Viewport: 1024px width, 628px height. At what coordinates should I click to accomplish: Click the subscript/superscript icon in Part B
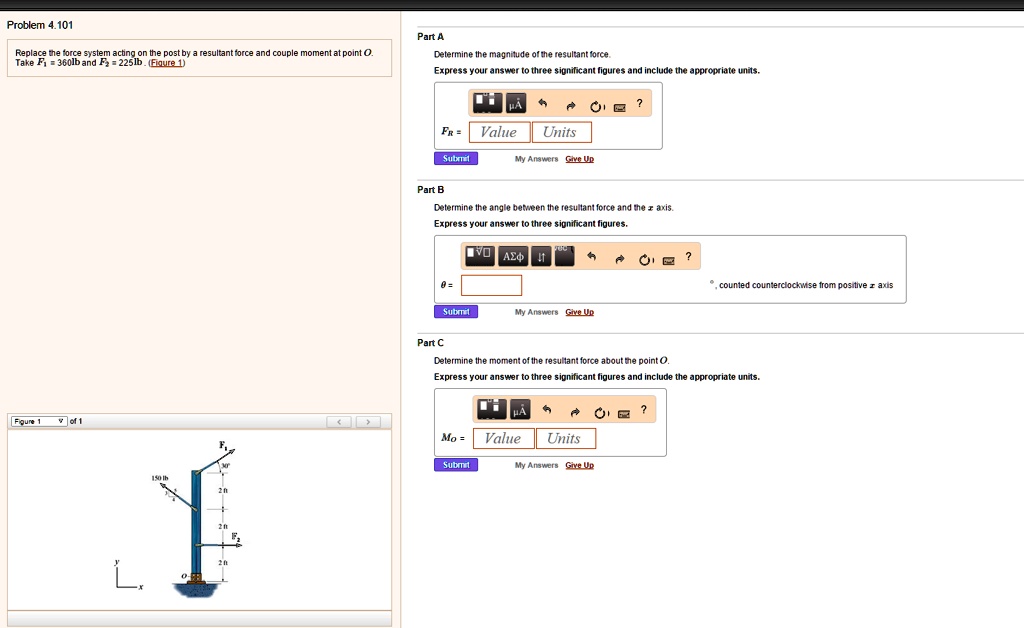(x=540, y=256)
